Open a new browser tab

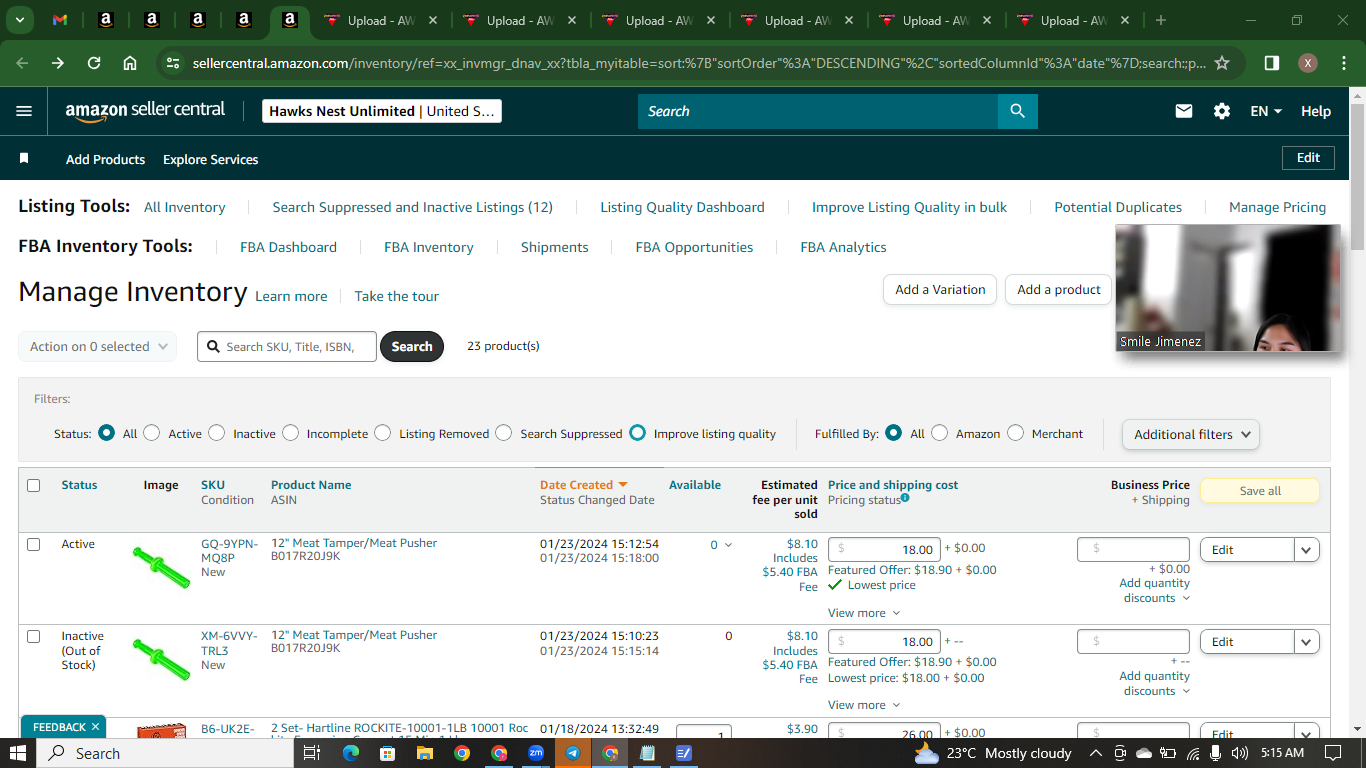coord(1161,20)
